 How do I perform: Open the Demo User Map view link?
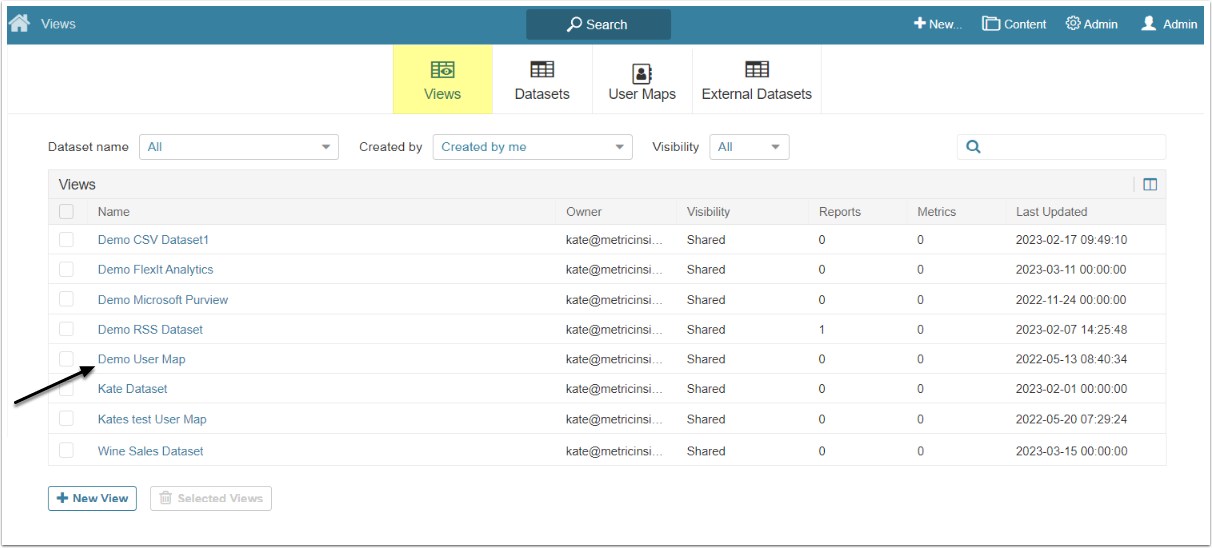141,359
